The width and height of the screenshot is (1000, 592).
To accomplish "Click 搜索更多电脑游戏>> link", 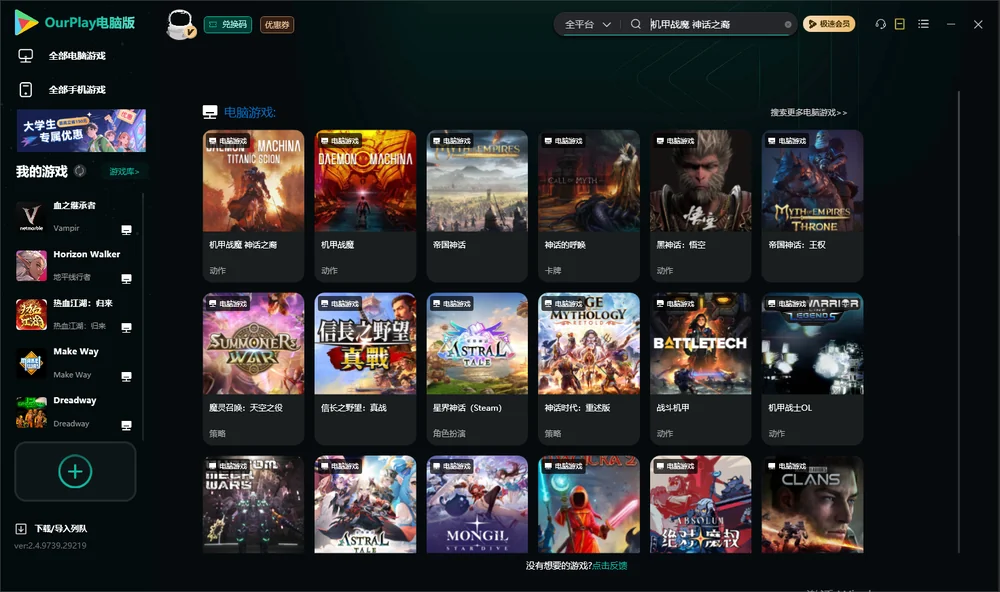I will (808, 113).
